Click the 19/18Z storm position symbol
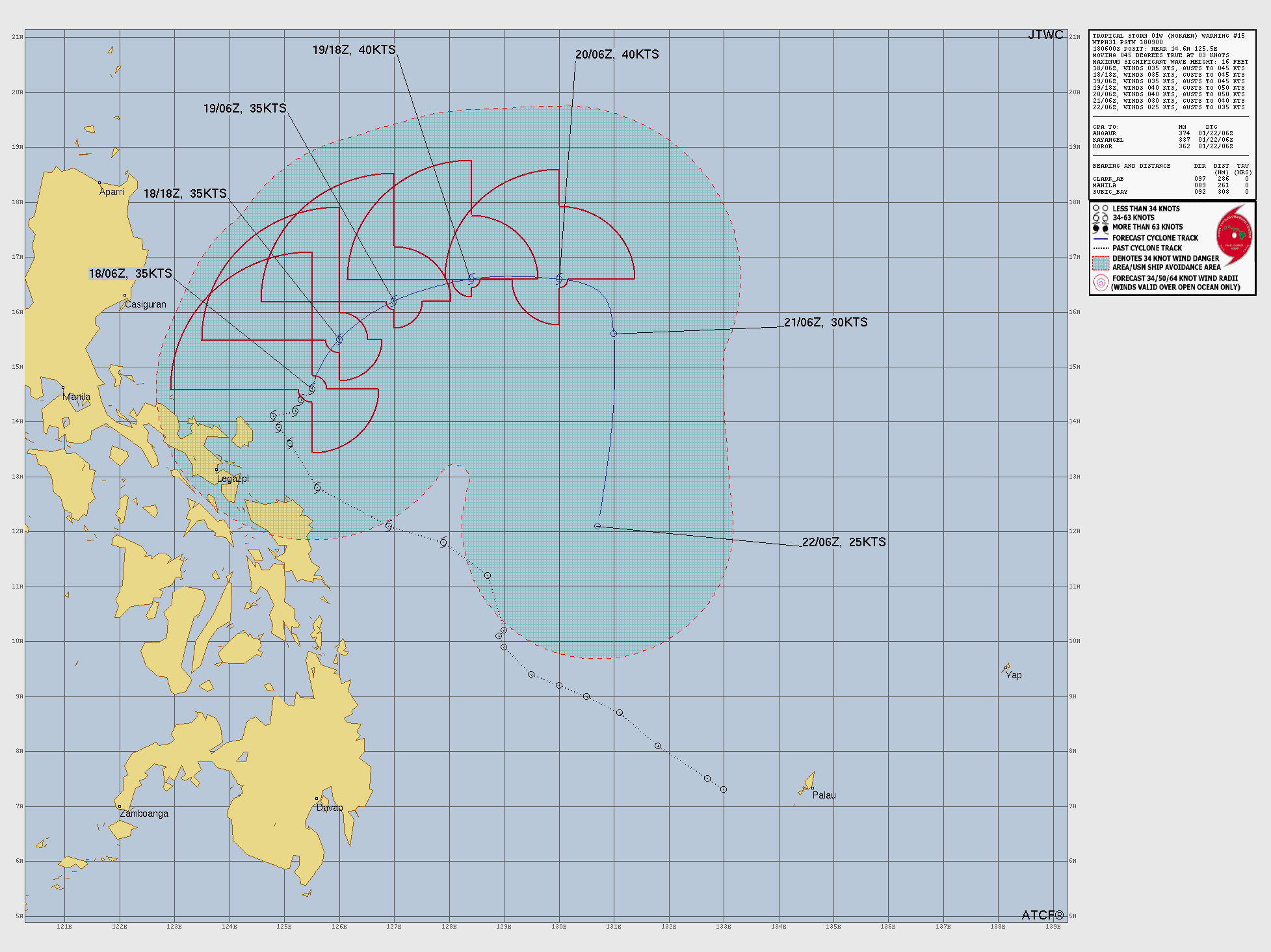 [x=472, y=279]
